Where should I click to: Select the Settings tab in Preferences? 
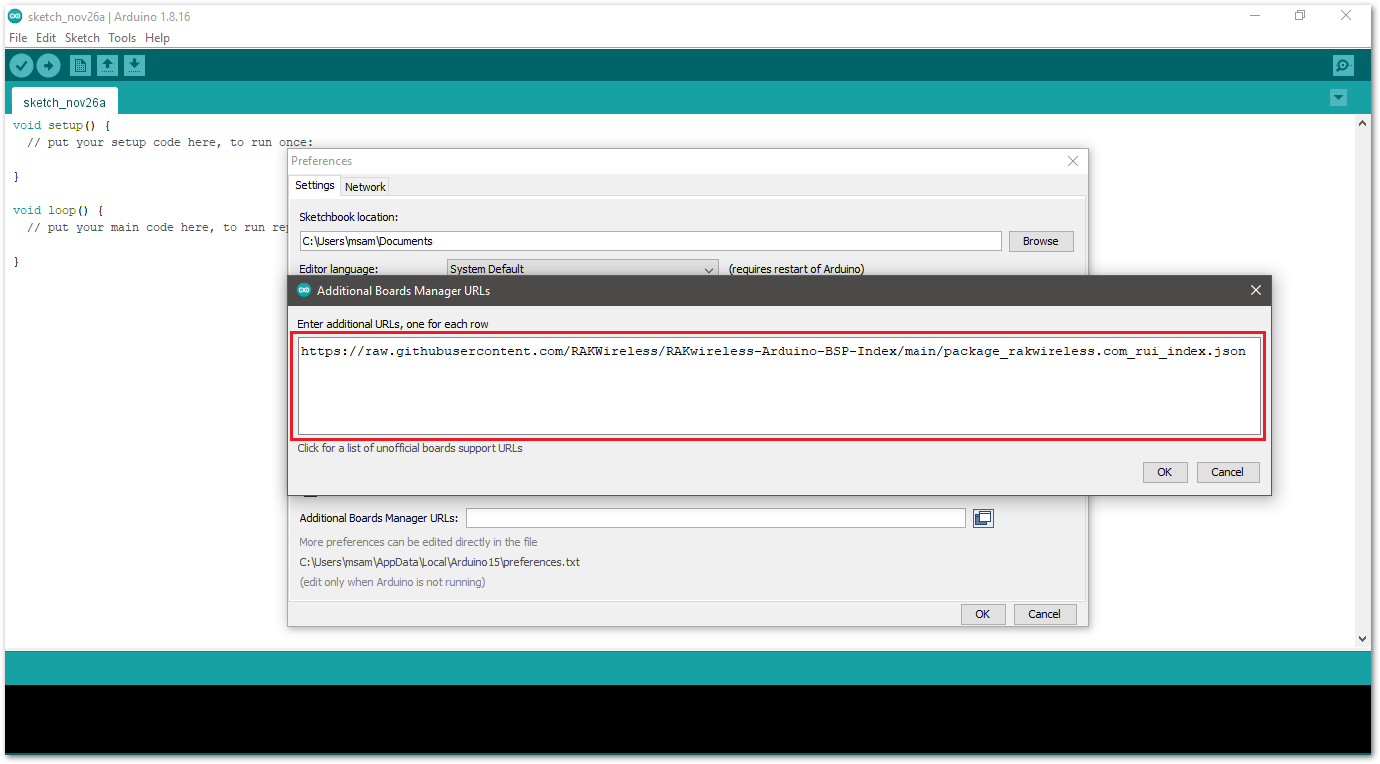tap(315, 185)
